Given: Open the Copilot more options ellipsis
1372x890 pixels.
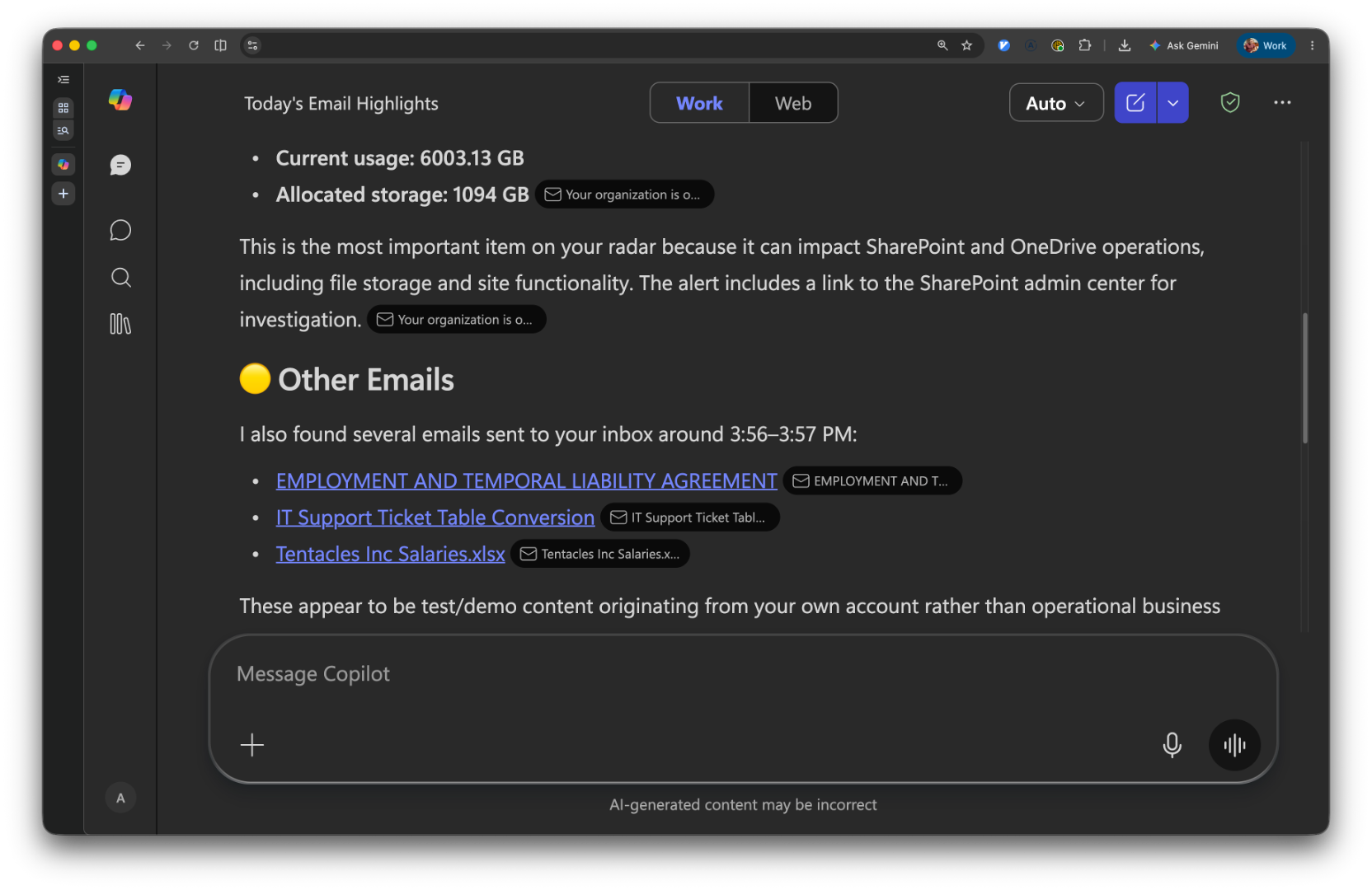Looking at the screenshot, I should coord(1282,103).
